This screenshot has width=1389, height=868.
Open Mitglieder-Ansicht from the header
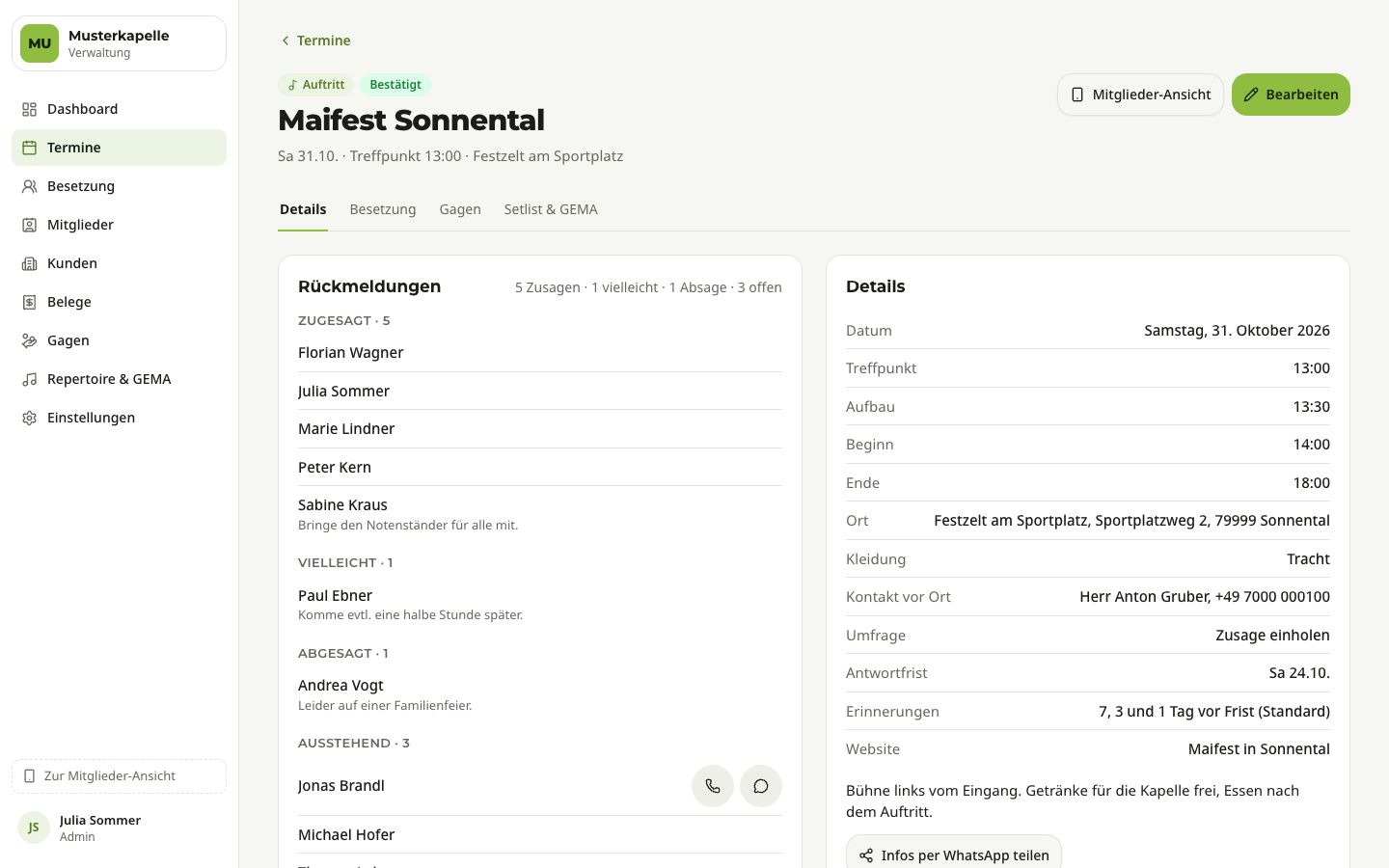1140,95
